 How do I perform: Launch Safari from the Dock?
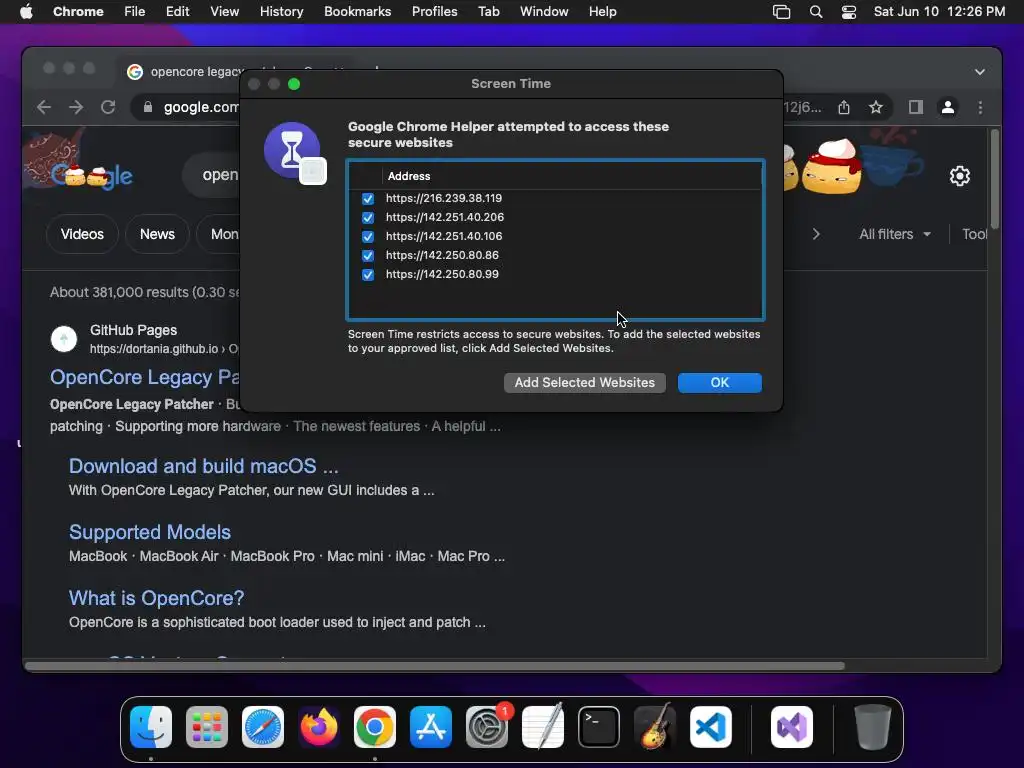tap(263, 727)
